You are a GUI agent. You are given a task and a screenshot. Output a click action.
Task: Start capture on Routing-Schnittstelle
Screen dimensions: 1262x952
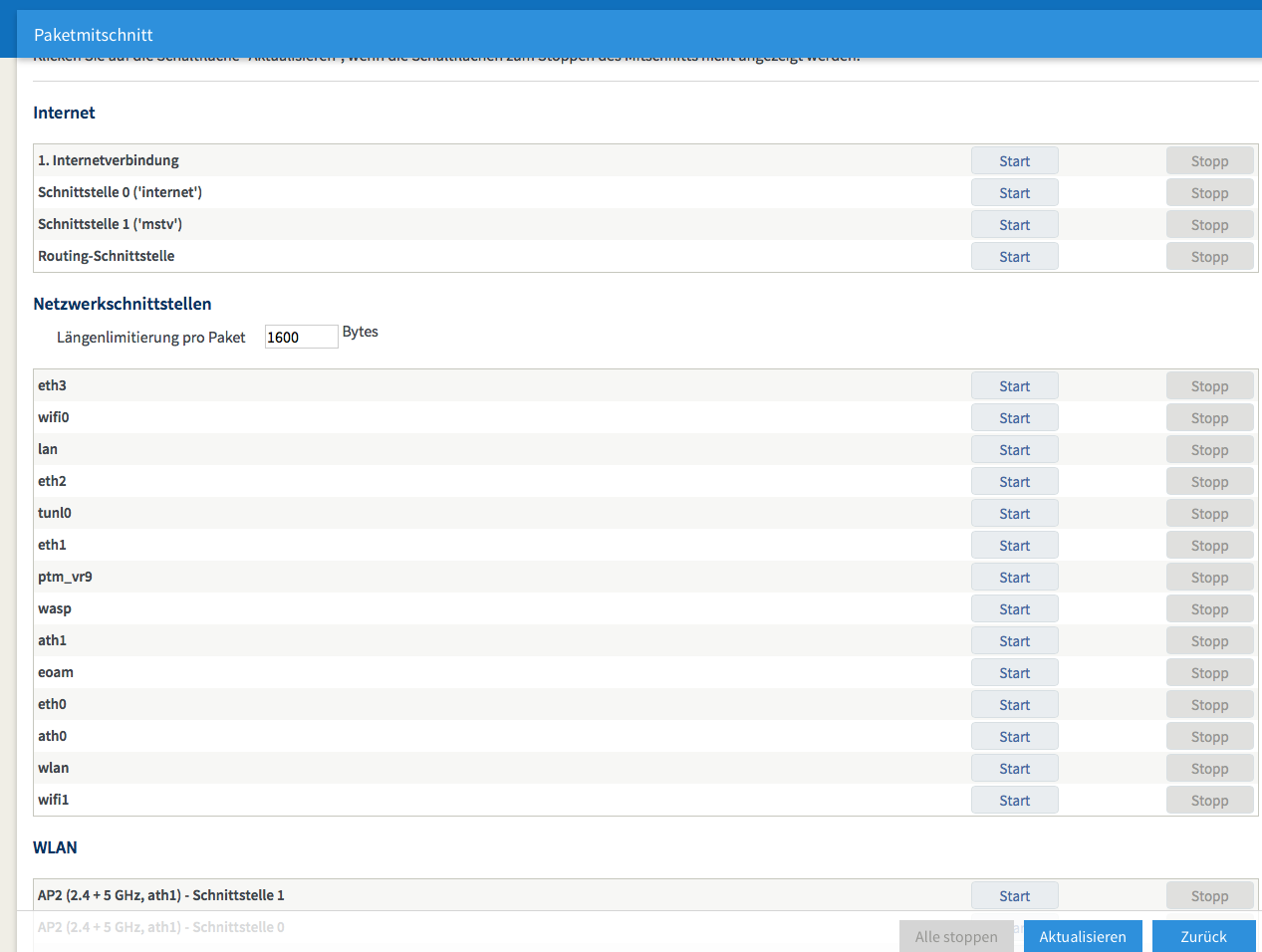click(1014, 257)
